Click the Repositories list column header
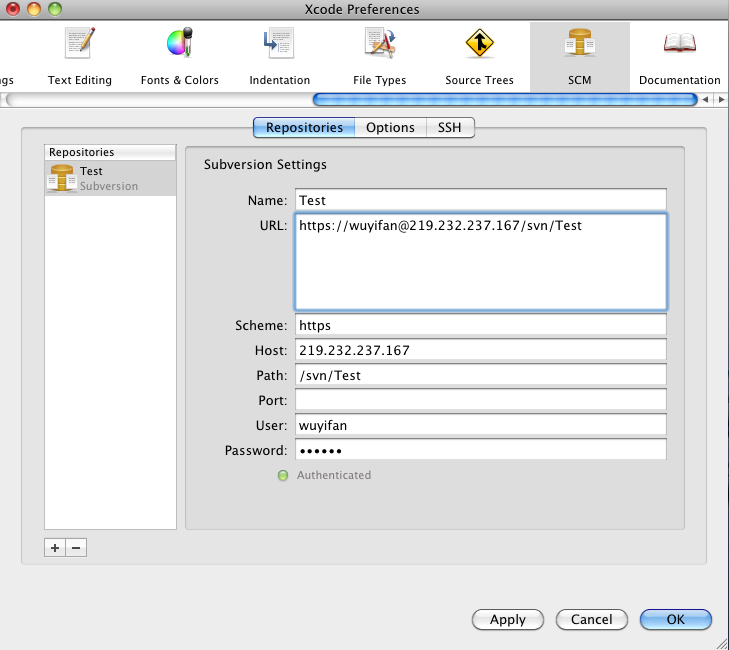Viewport: 729px width, 650px height. (x=110, y=153)
